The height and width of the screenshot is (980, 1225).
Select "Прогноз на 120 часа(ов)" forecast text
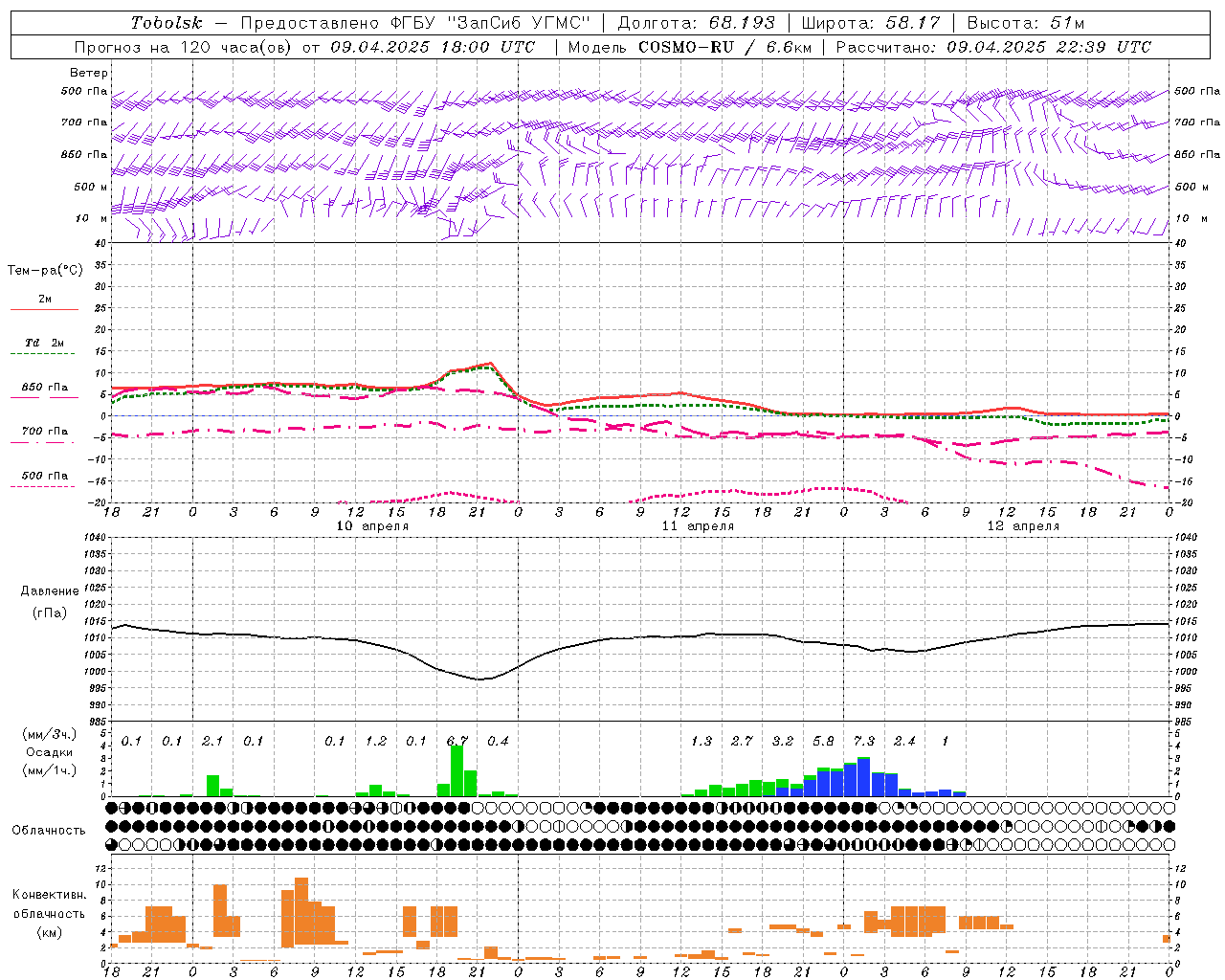(185, 47)
